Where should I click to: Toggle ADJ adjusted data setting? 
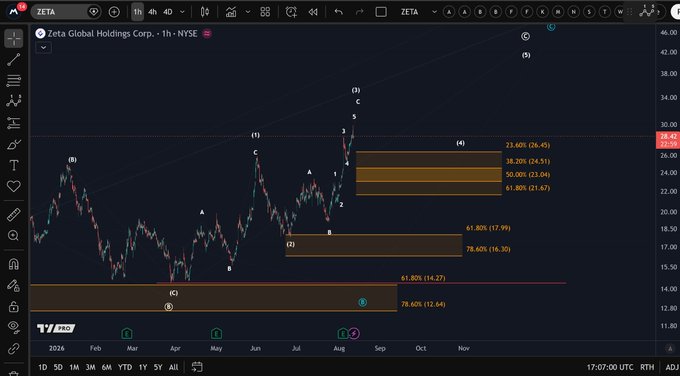point(672,367)
